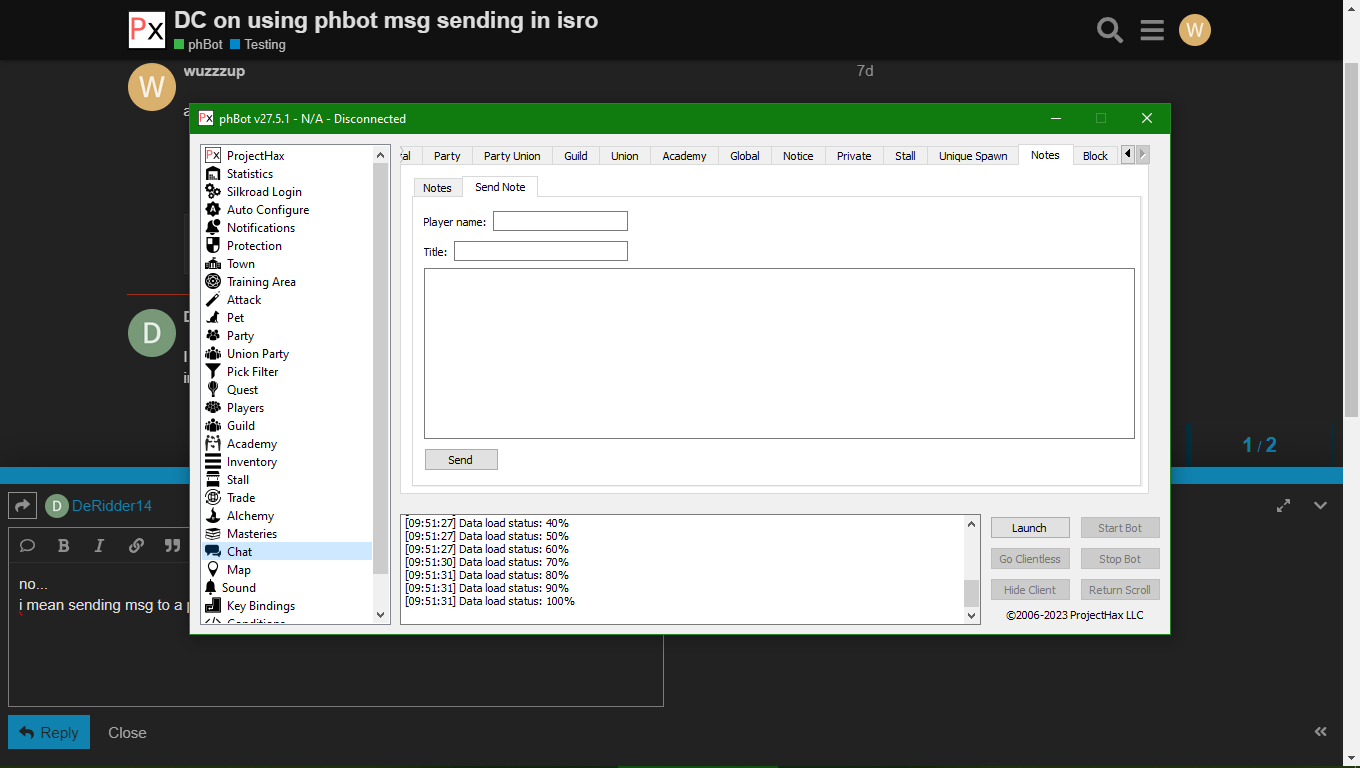Open the forum search icon
The image size is (1360, 768).
coord(1110,30)
